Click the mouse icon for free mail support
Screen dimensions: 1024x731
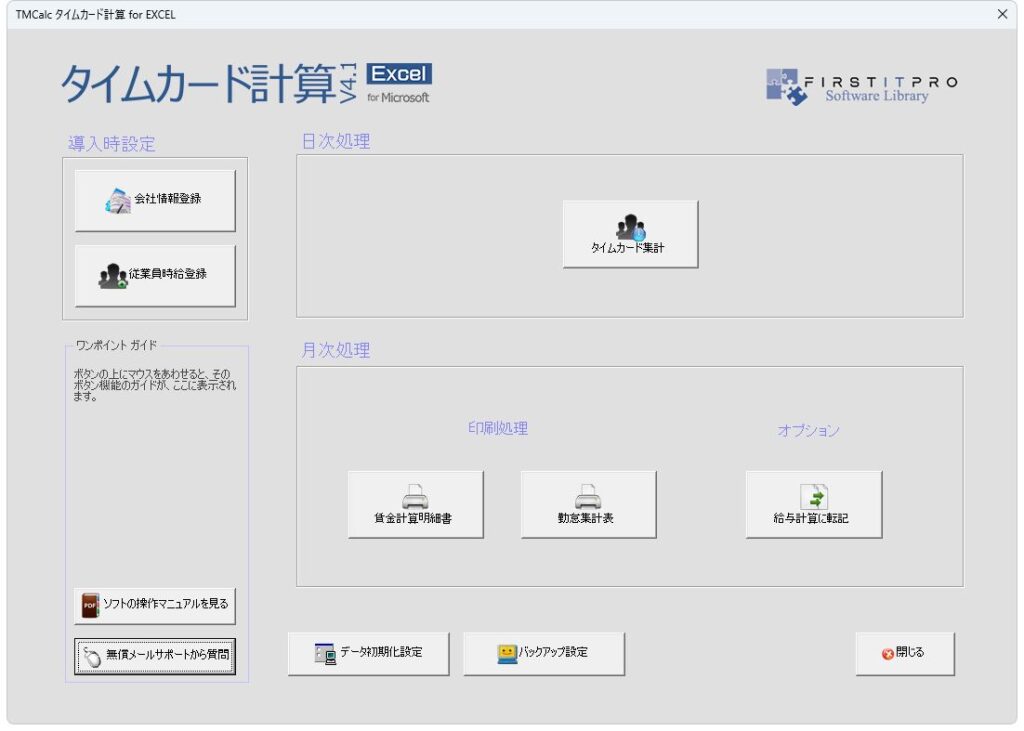[91, 656]
